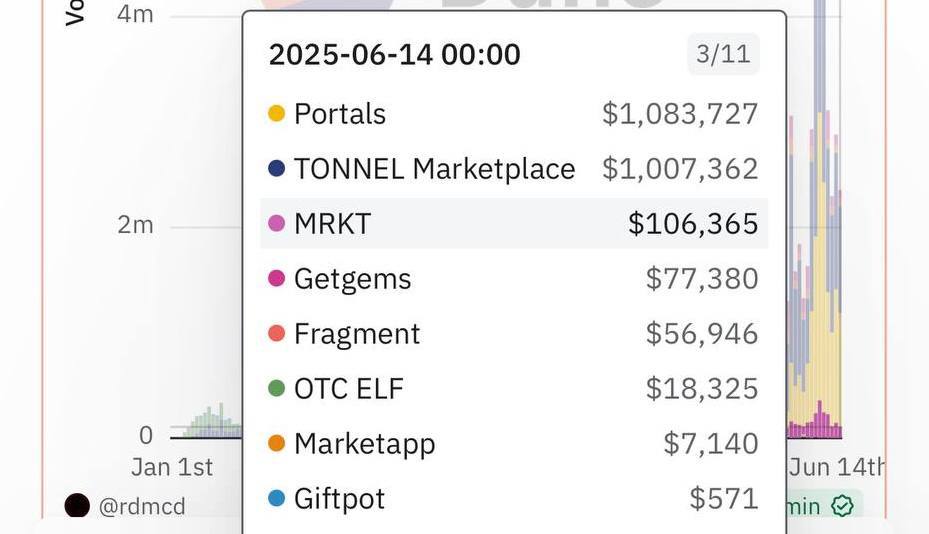Image resolution: width=929 pixels, height=534 pixels.
Task: Select the highlighted MRKT row
Action: pos(514,223)
